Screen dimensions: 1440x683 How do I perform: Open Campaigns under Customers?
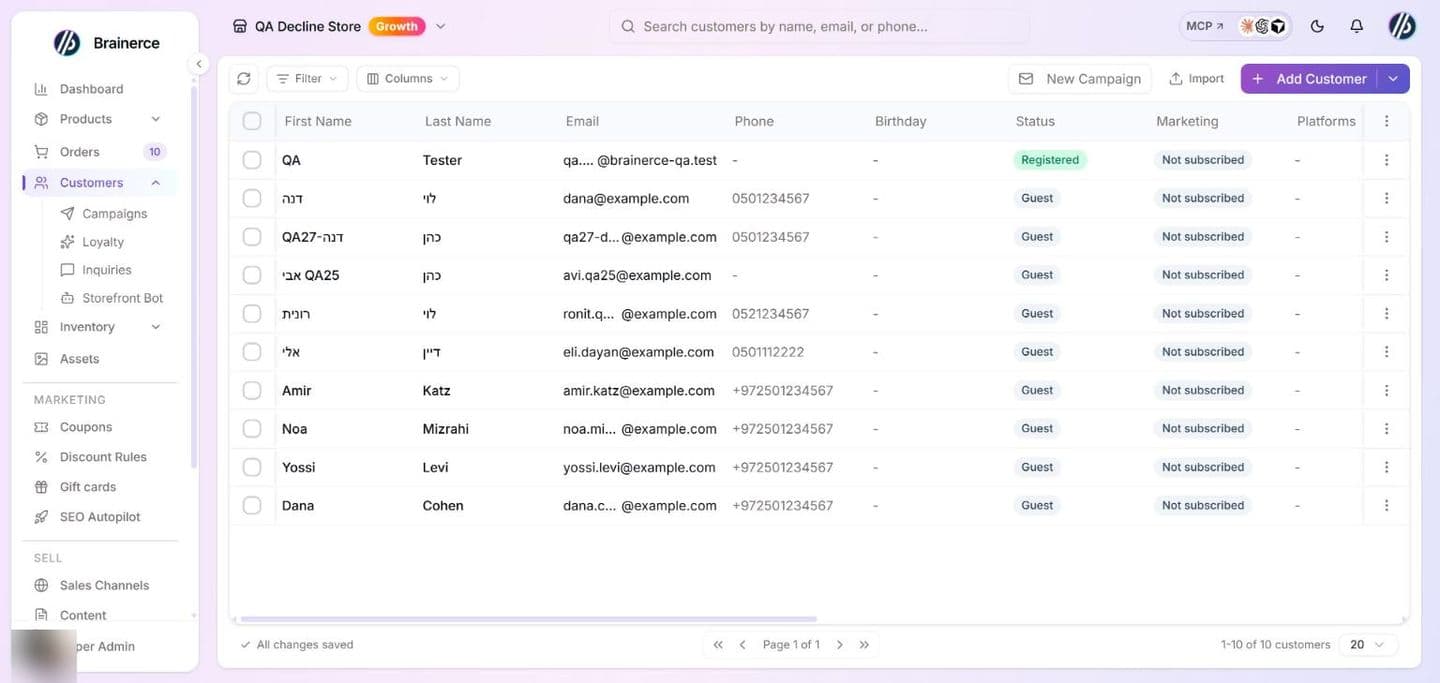(114, 214)
